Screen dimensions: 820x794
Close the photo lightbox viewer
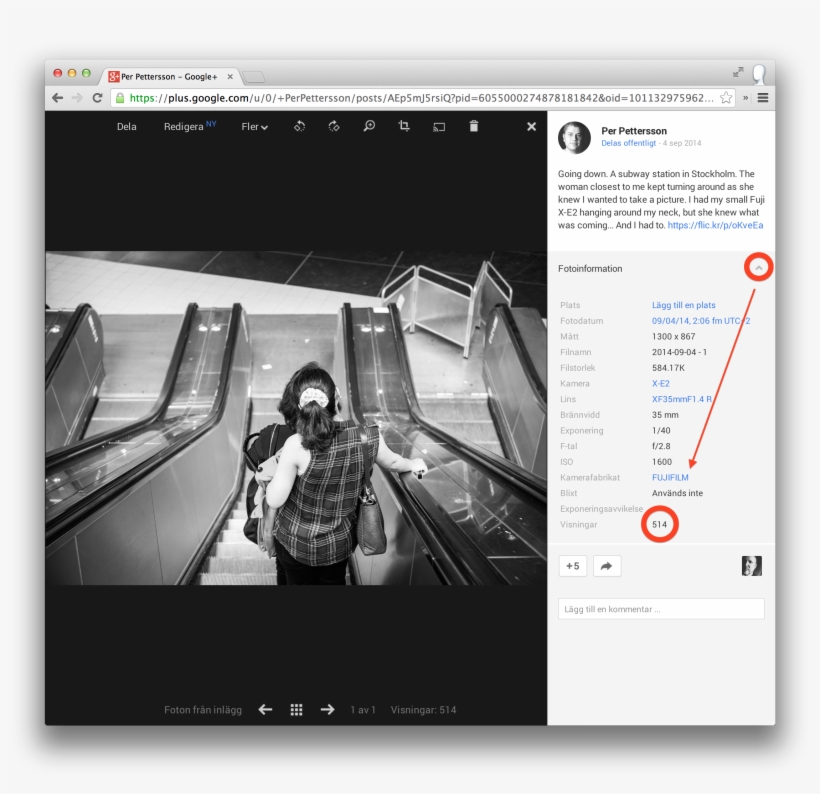pyautogui.click(x=532, y=127)
